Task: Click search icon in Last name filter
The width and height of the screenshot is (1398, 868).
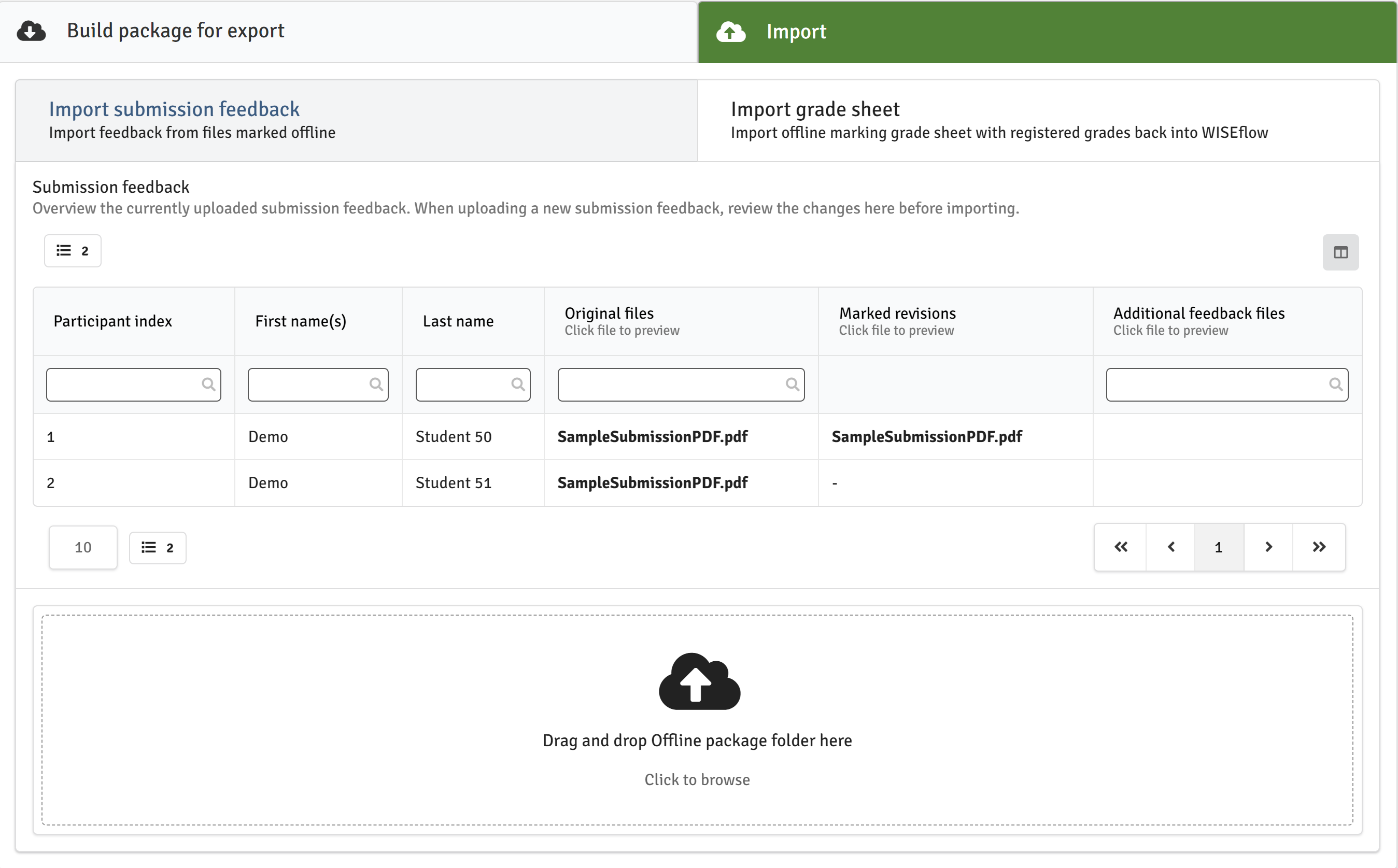Action: [x=518, y=385]
